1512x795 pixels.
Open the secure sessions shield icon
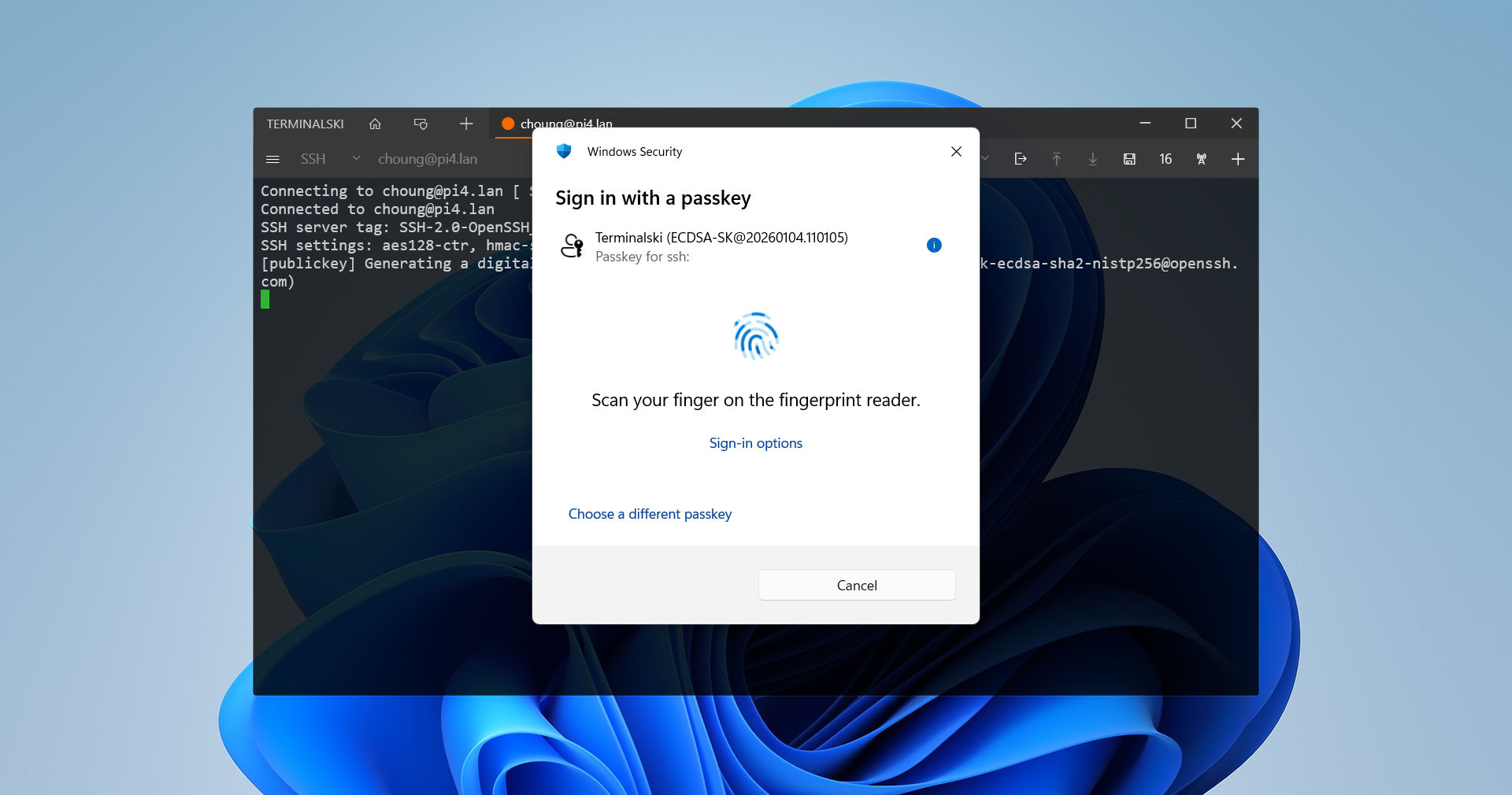421,124
